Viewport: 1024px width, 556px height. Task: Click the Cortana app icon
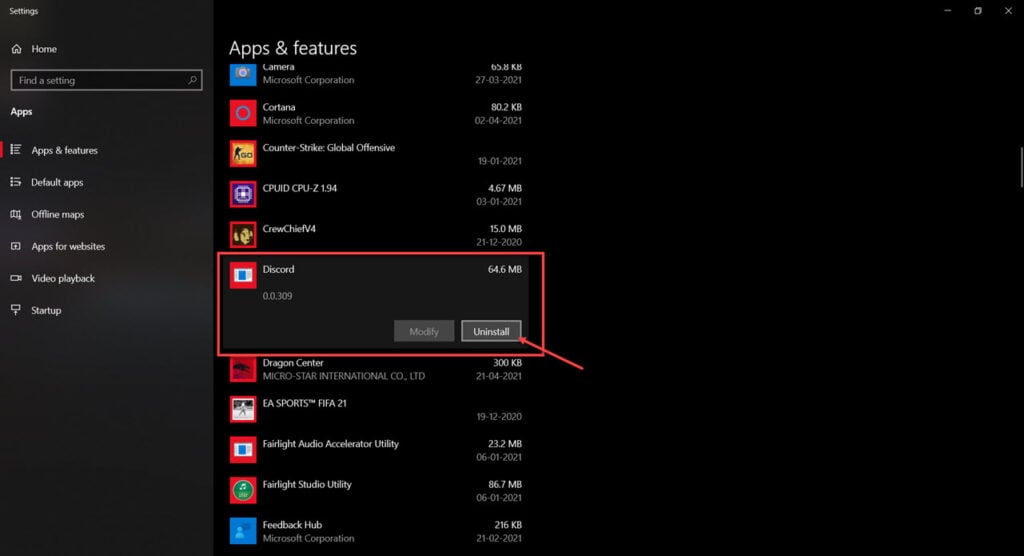243,113
